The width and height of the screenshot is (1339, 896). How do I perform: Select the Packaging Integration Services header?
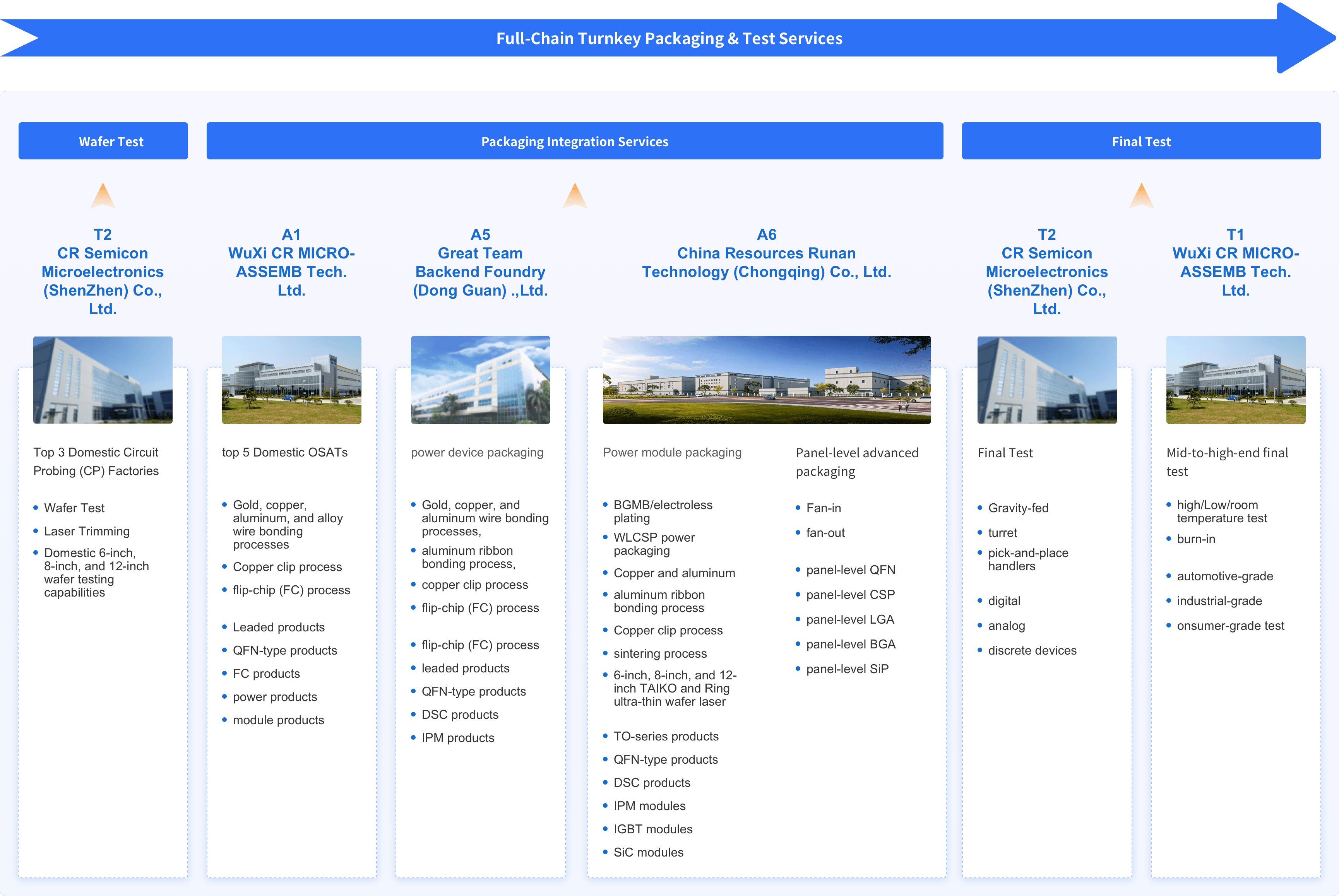click(574, 141)
